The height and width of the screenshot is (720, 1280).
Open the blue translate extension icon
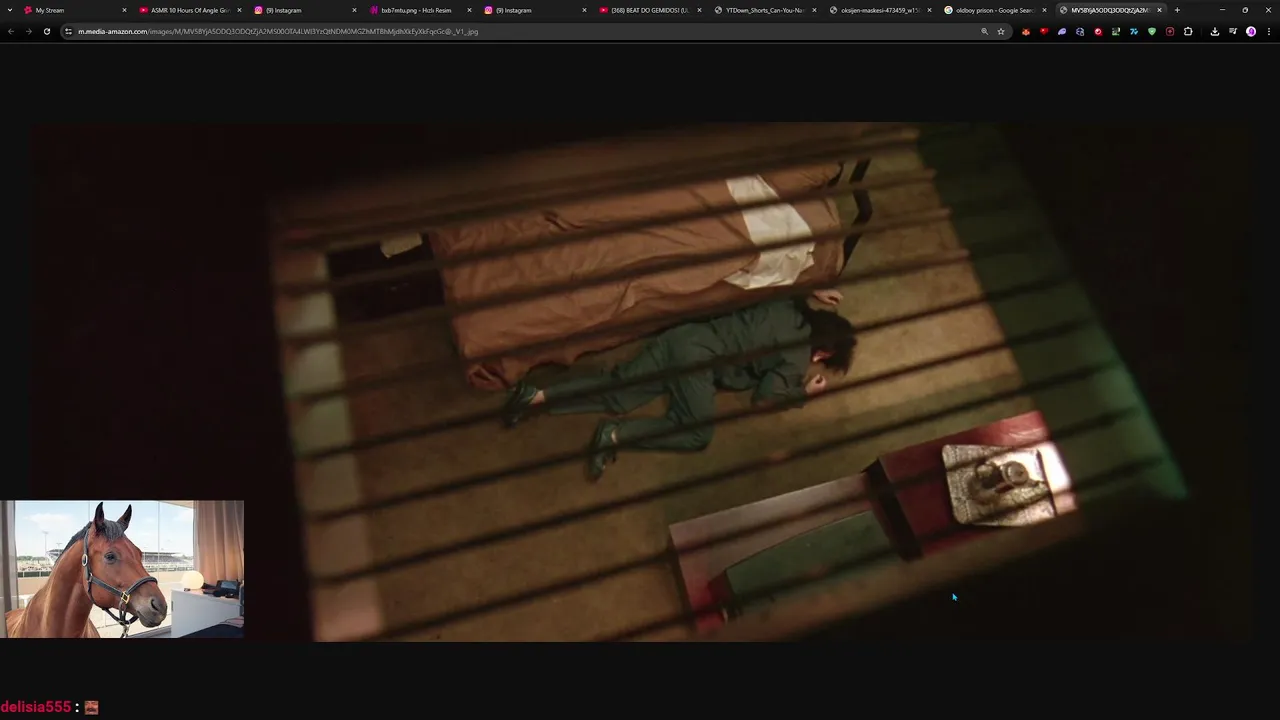pos(1134,31)
